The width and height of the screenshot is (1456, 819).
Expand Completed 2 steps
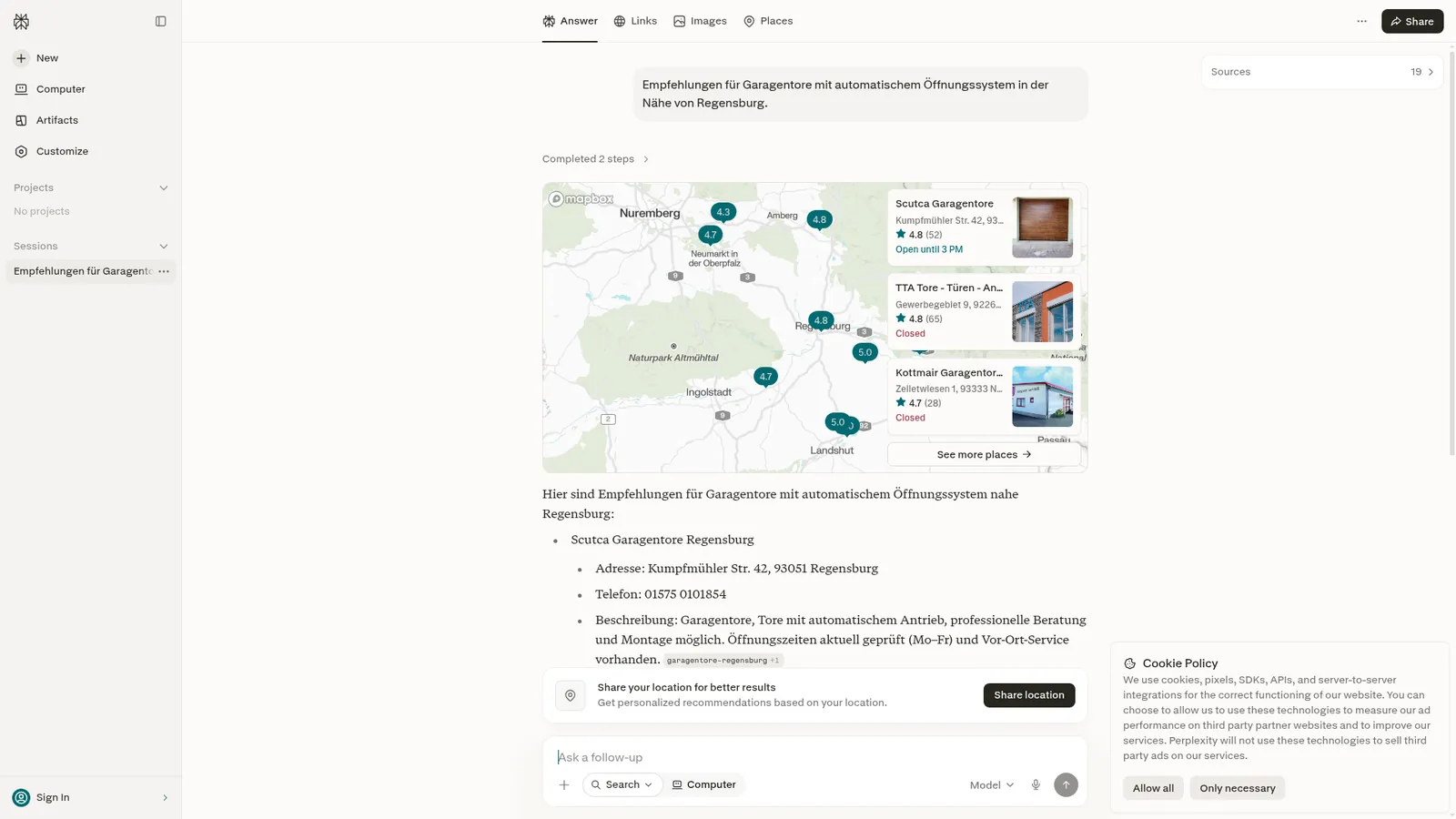(x=595, y=159)
